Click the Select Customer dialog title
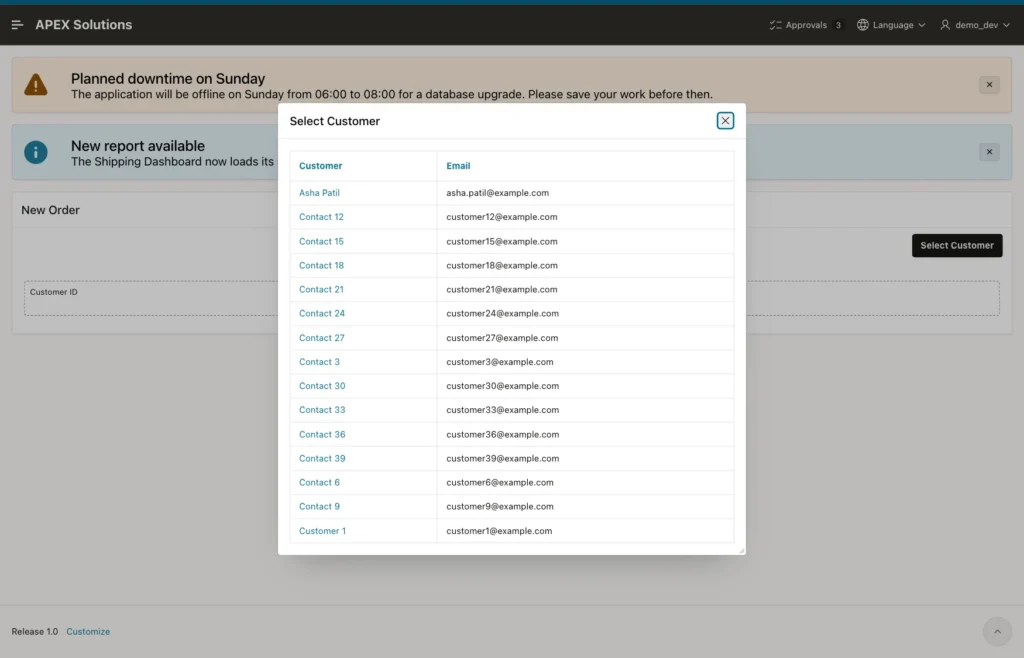Image resolution: width=1024 pixels, height=658 pixels. click(334, 121)
